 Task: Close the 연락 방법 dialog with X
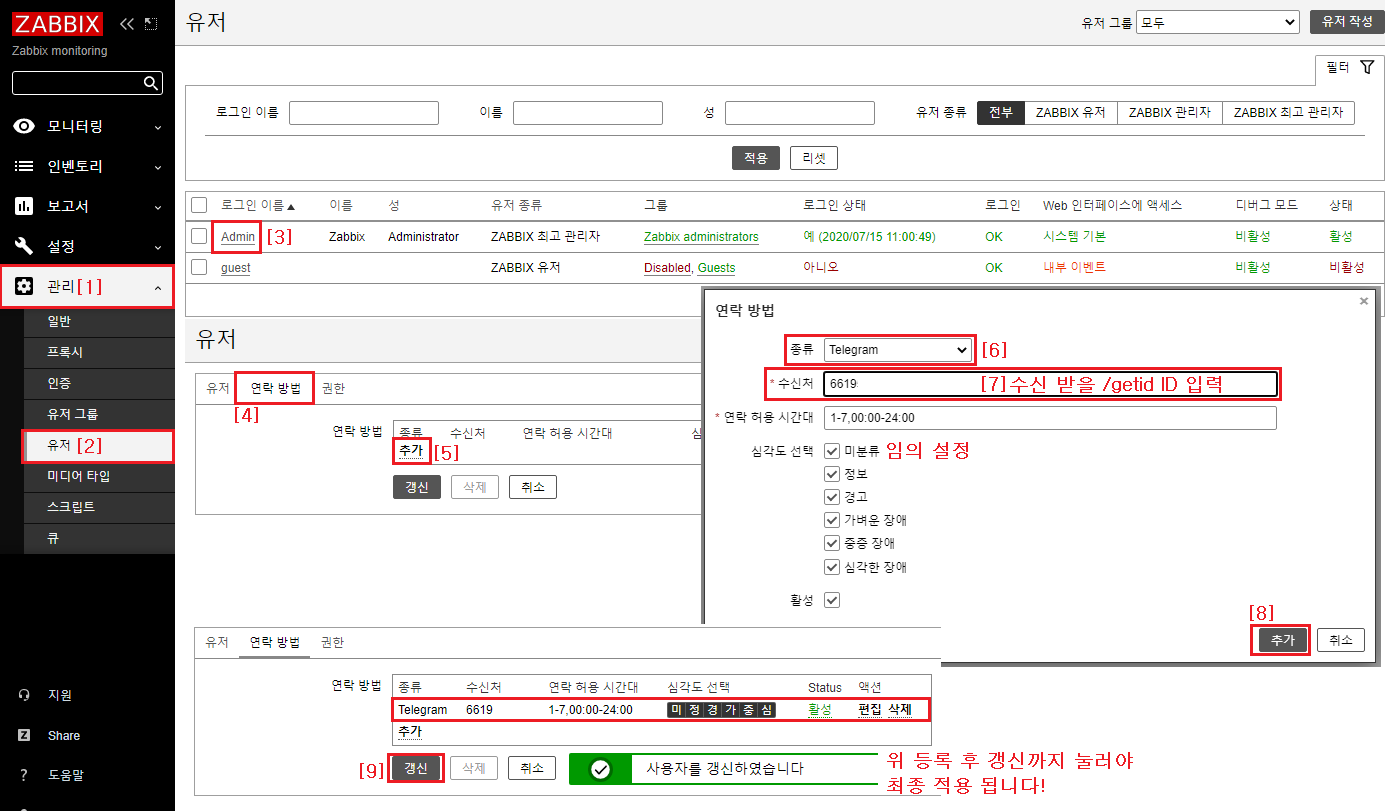(1364, 301)
